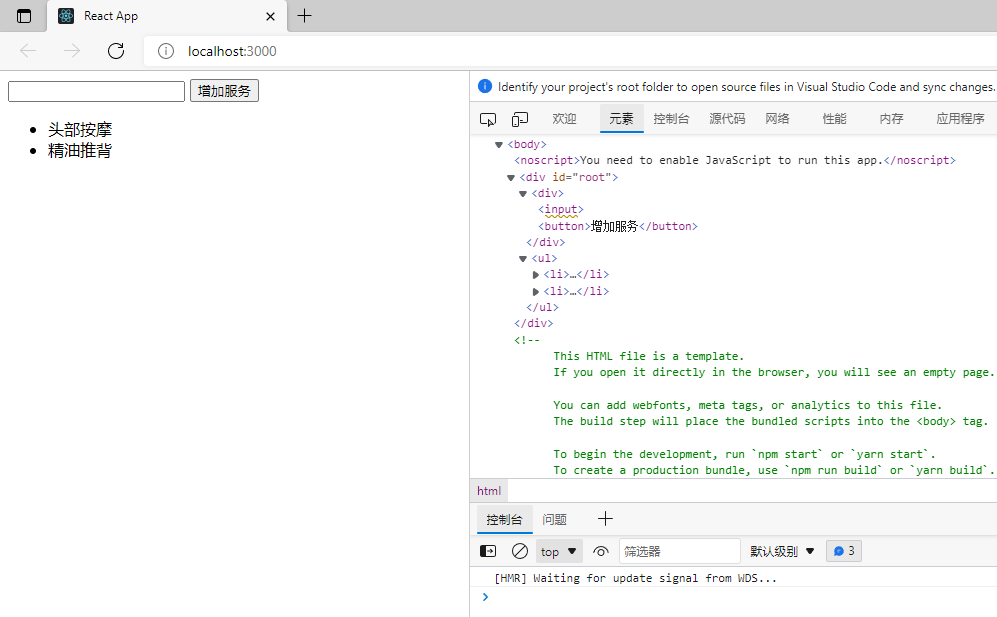Click the blue info icon in DevTools banner
997x617 pixels.
pyautogui.click(x=485, y=87)
